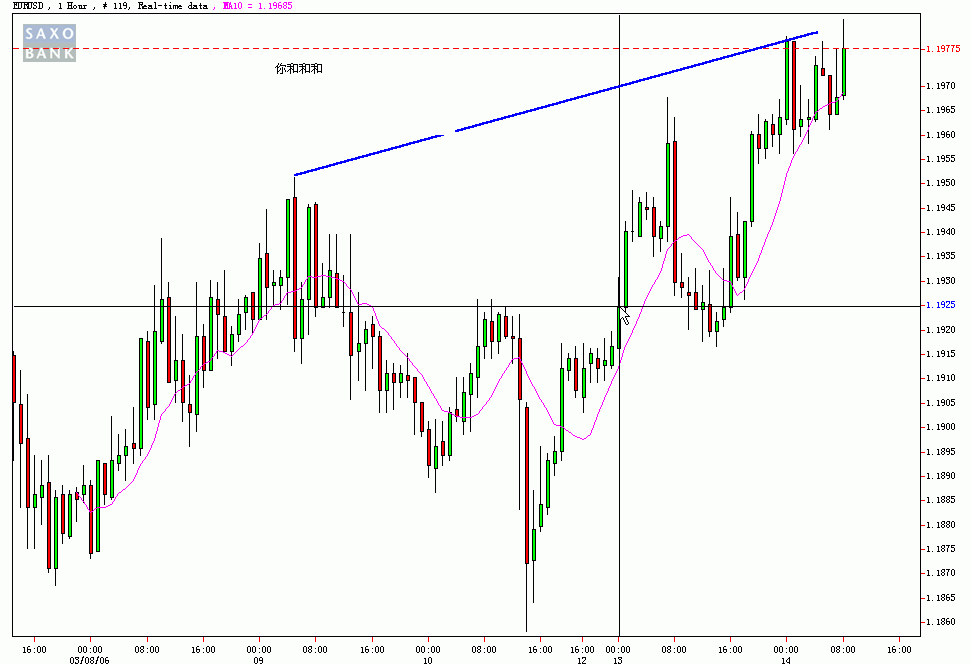971x664 pixels.
Task: Click the blue 1.1925 crosshair price label
Action: 941,305
